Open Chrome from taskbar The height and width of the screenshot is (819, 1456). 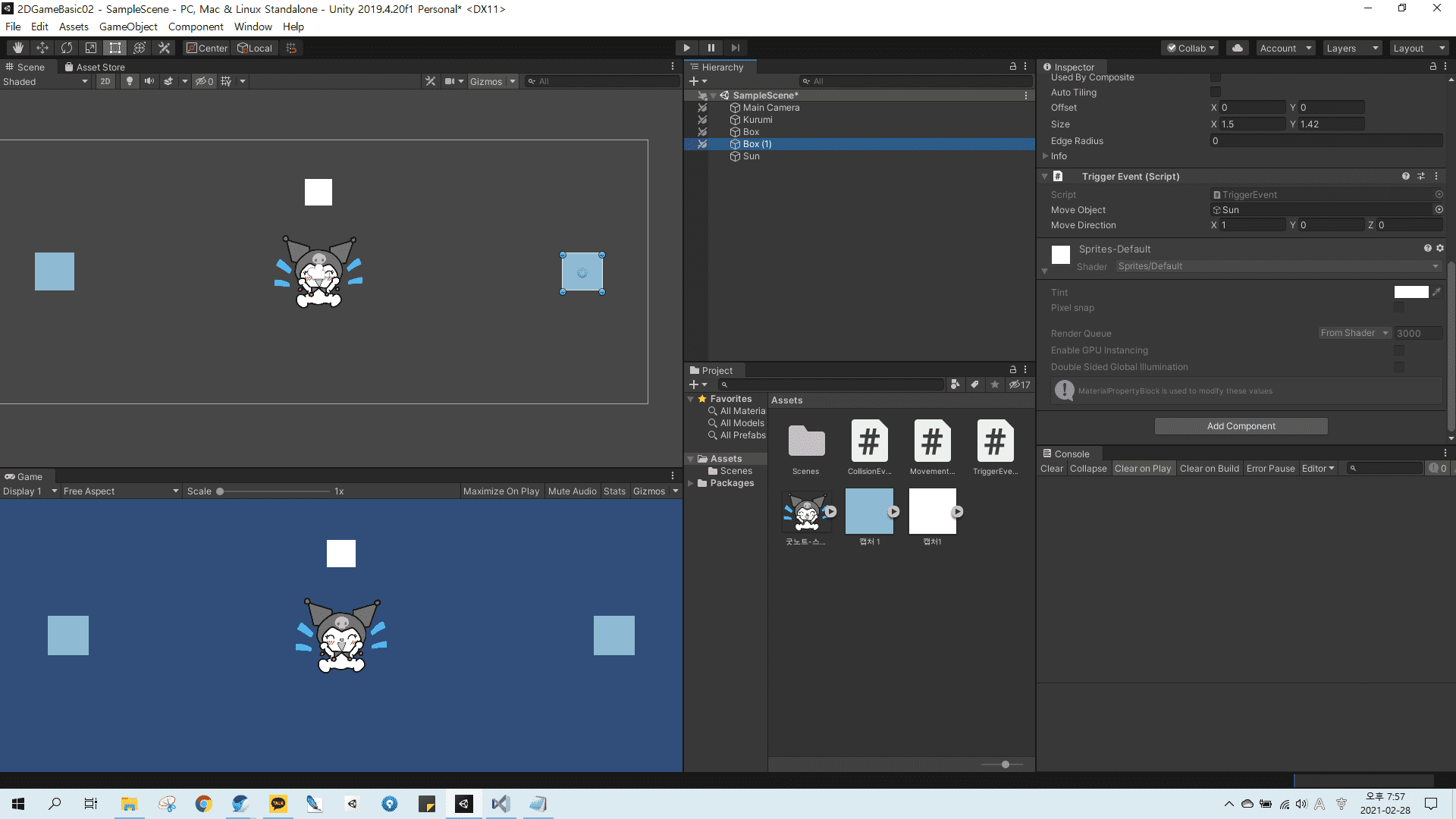click(203, 804)
